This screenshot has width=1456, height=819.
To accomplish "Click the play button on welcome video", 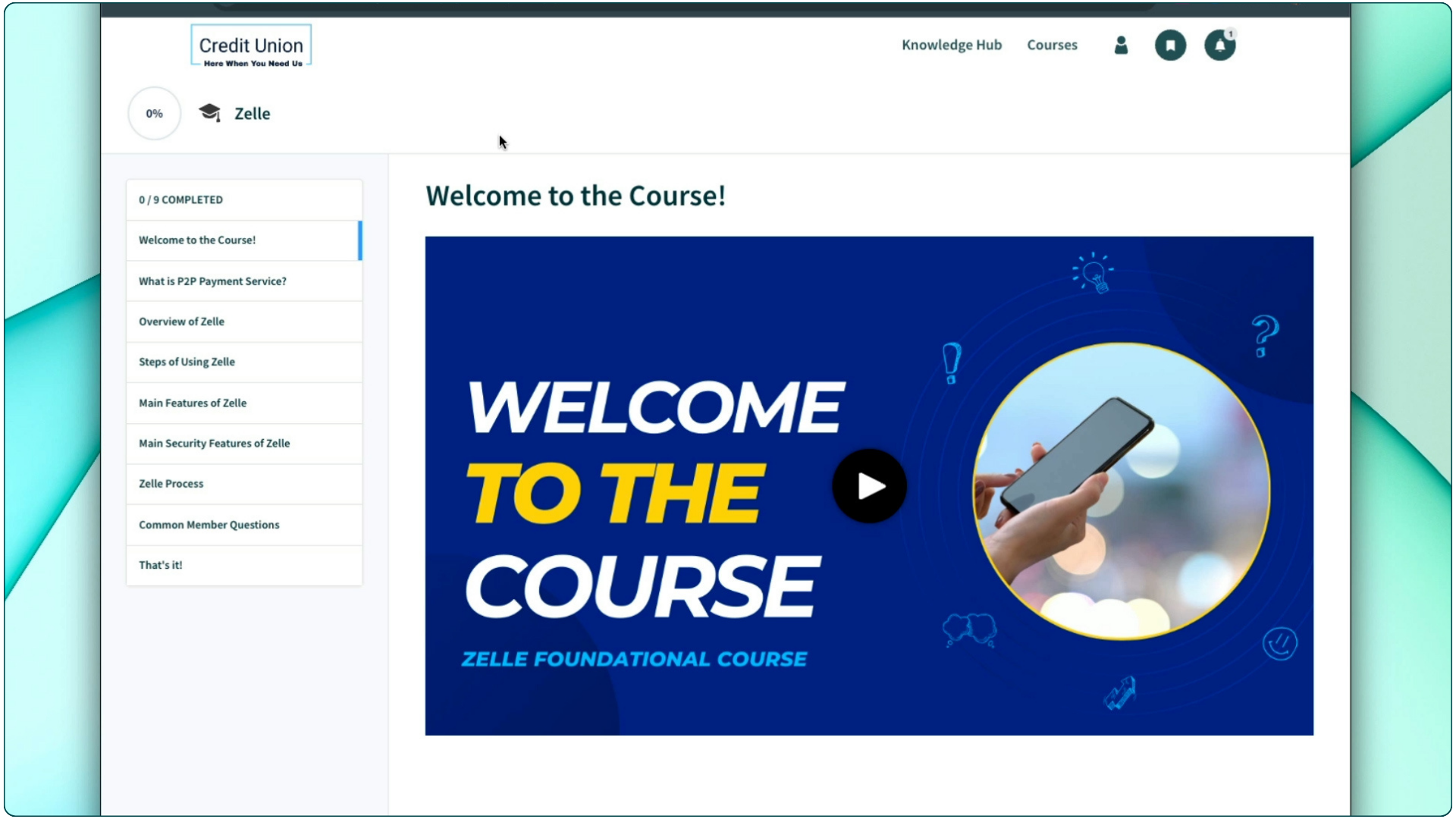I will point(869,485).
